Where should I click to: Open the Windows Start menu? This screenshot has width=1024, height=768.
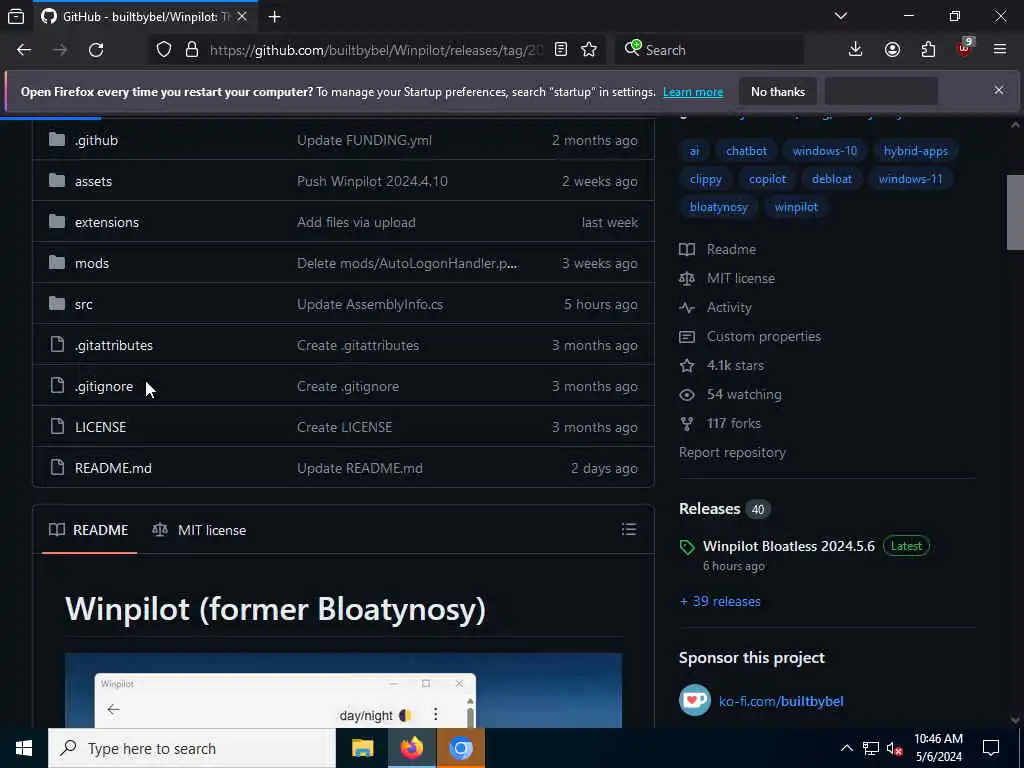point(24,748)
